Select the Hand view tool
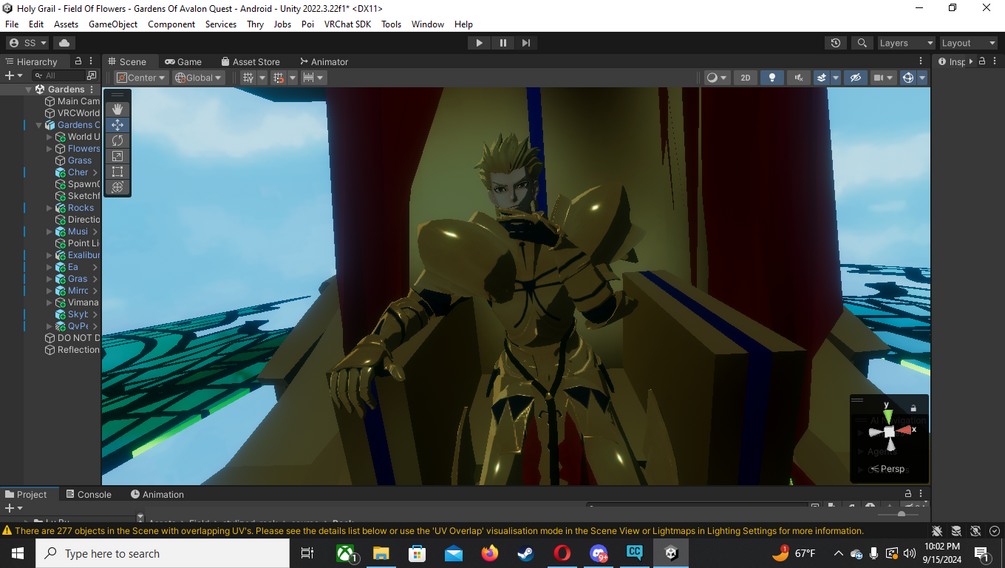Image resolution: width=1005 pixels, height=568 pixels. click(117, 110)
